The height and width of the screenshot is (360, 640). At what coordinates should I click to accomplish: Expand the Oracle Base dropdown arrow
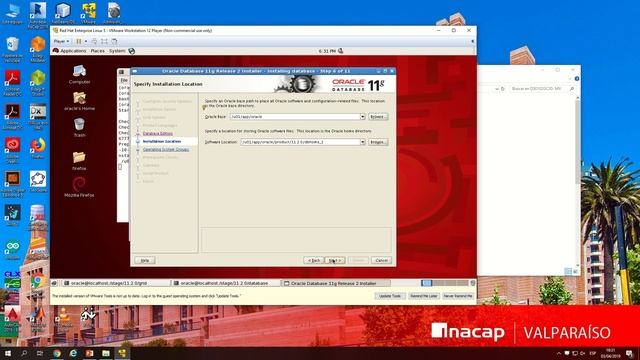coord(362,117)
